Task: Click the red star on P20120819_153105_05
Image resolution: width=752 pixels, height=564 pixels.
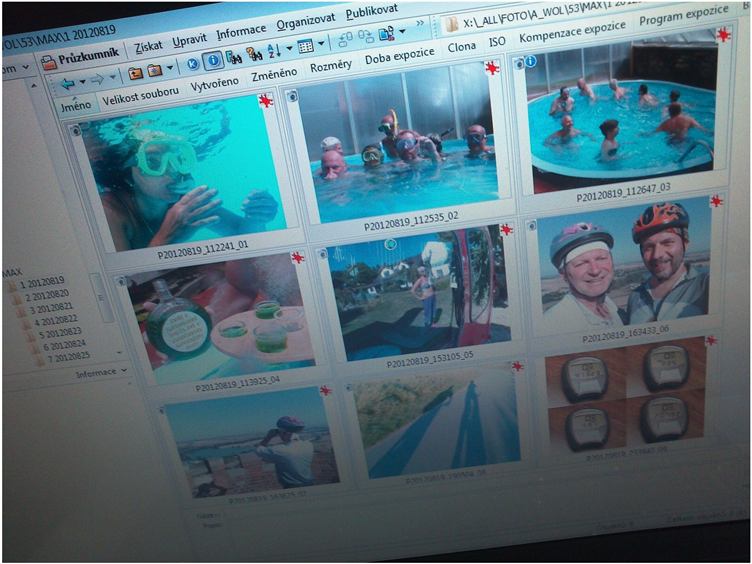Action: pyautogui.click(x=506, y=230)
